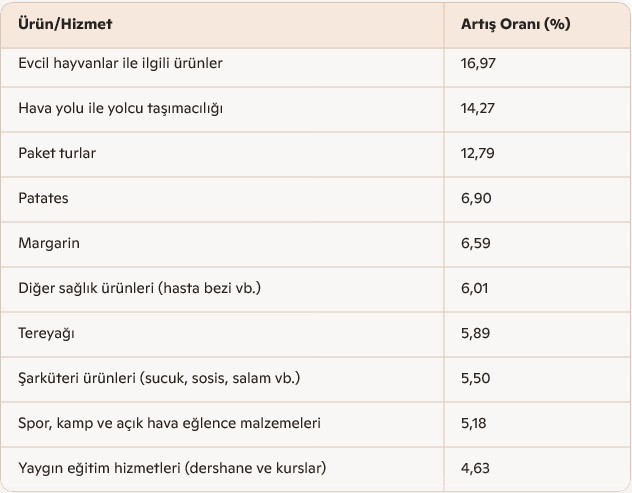
Task: Click the "Artış Oranı (%)" column header
Action: [515, 24]
